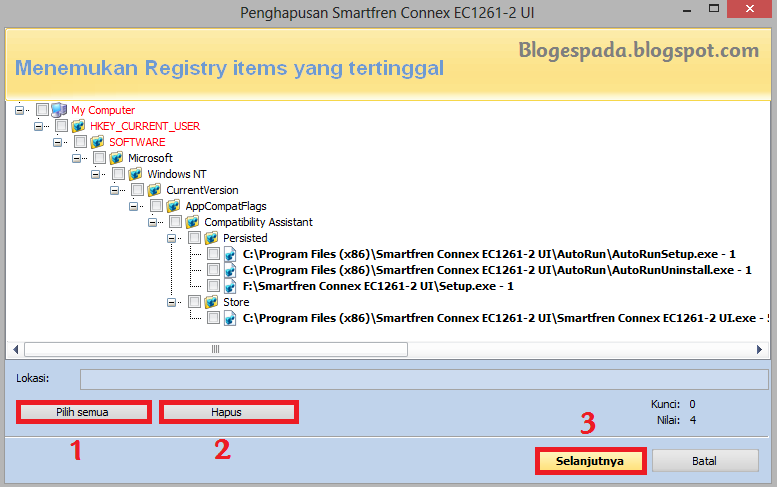This screenshot has width=777, height=487.
Task: Minimize the Penghapusan Smartfren Connex window
Action: click(687, 10)
